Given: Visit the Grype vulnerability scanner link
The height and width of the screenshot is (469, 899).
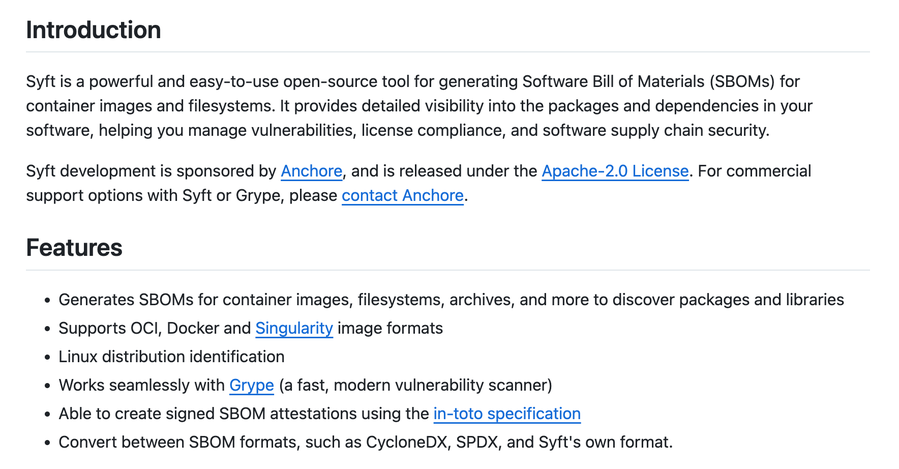Looking at the screenshot, I should [252, 385].
